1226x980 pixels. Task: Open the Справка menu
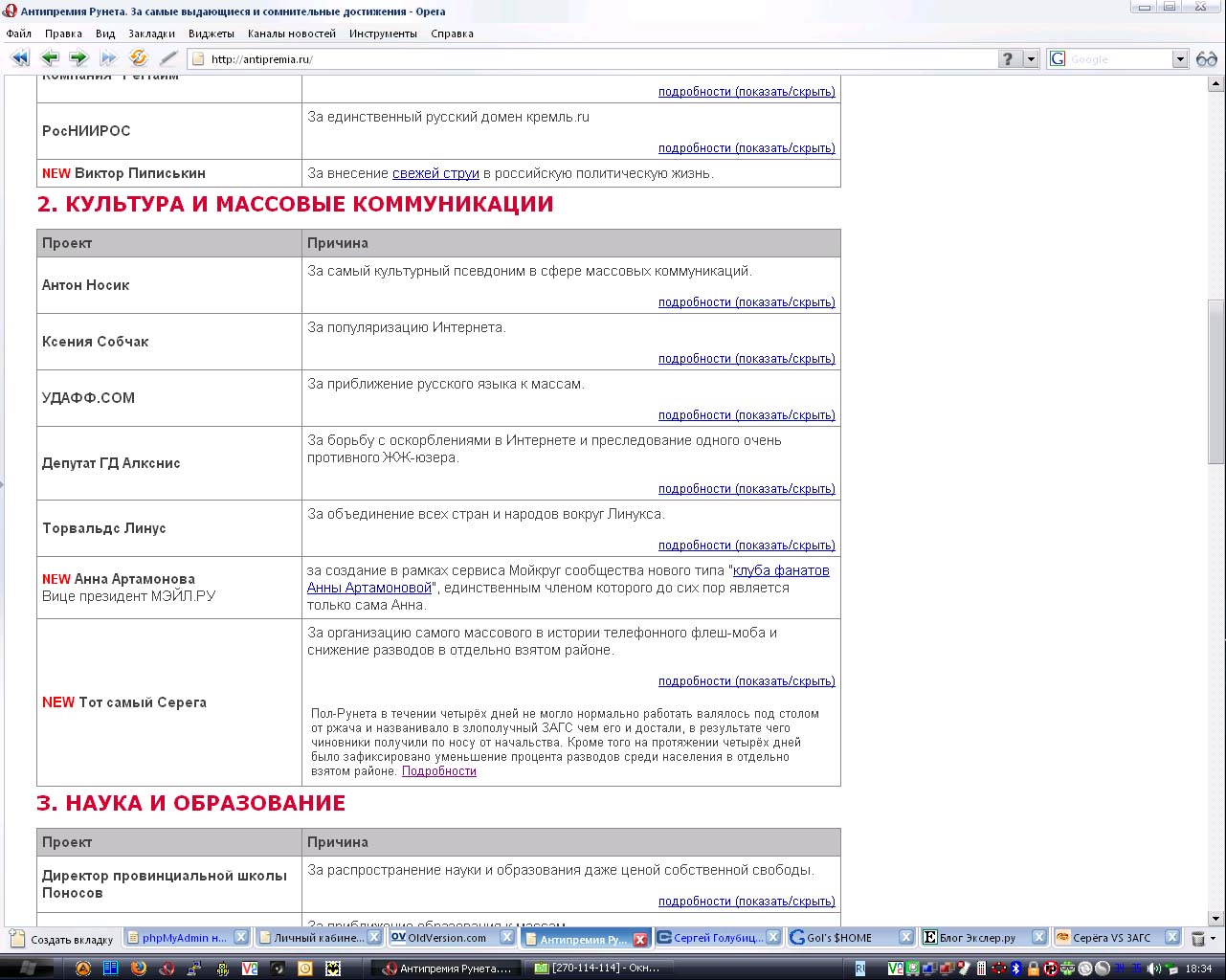click(x=452, y=33)
